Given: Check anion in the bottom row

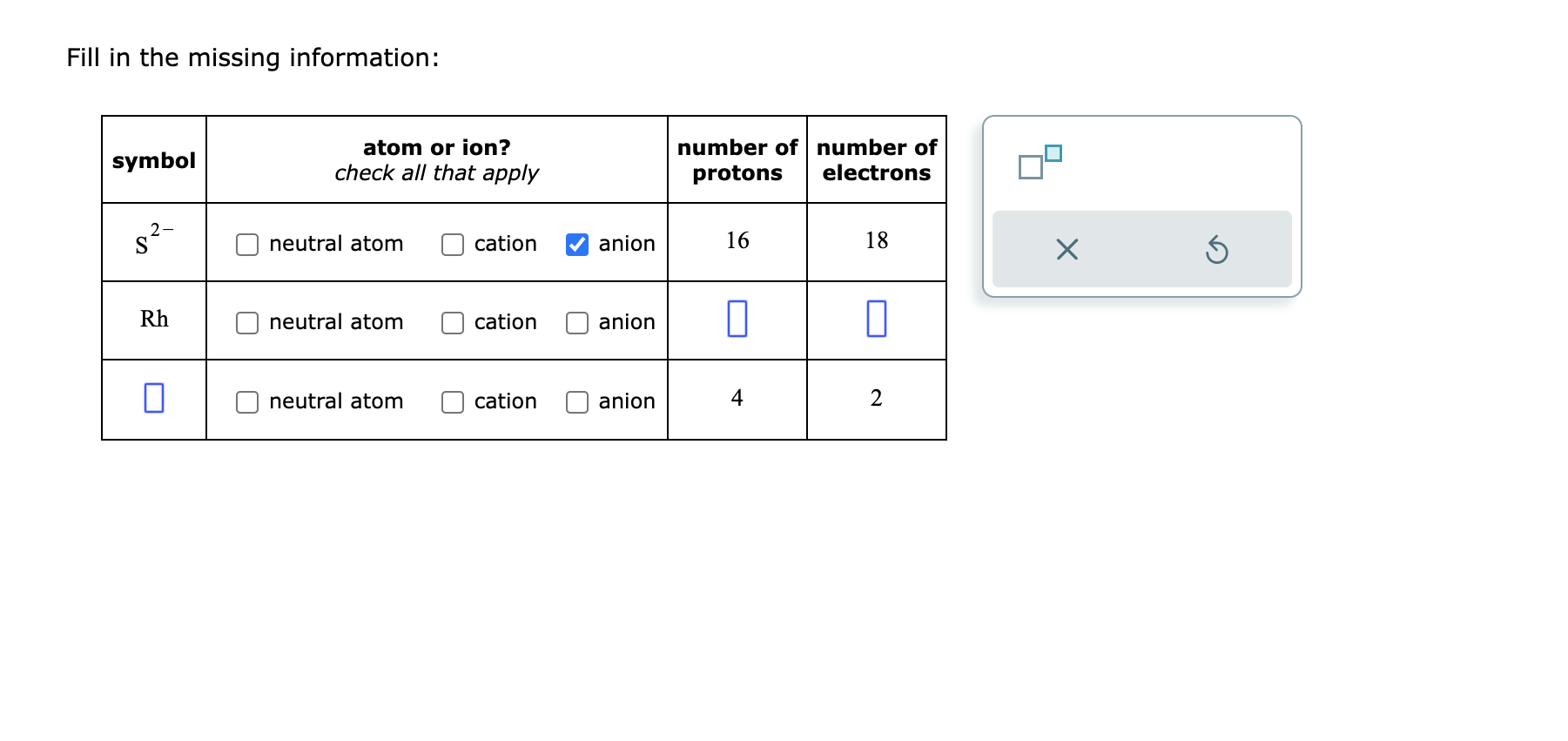Looking at the screenshot, I should pos(576,402).
